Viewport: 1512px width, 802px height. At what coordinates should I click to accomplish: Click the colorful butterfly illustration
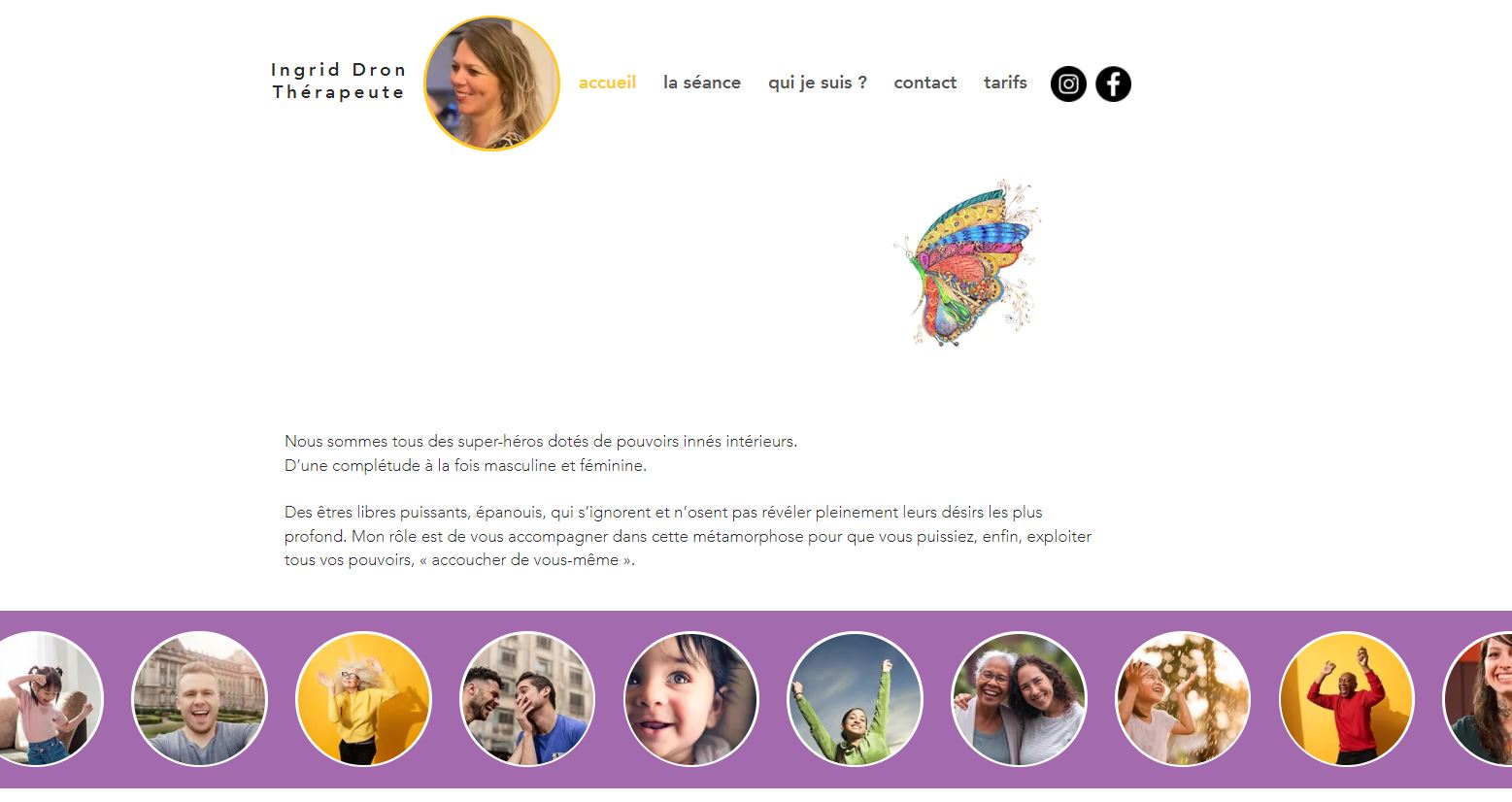point(967,263)
